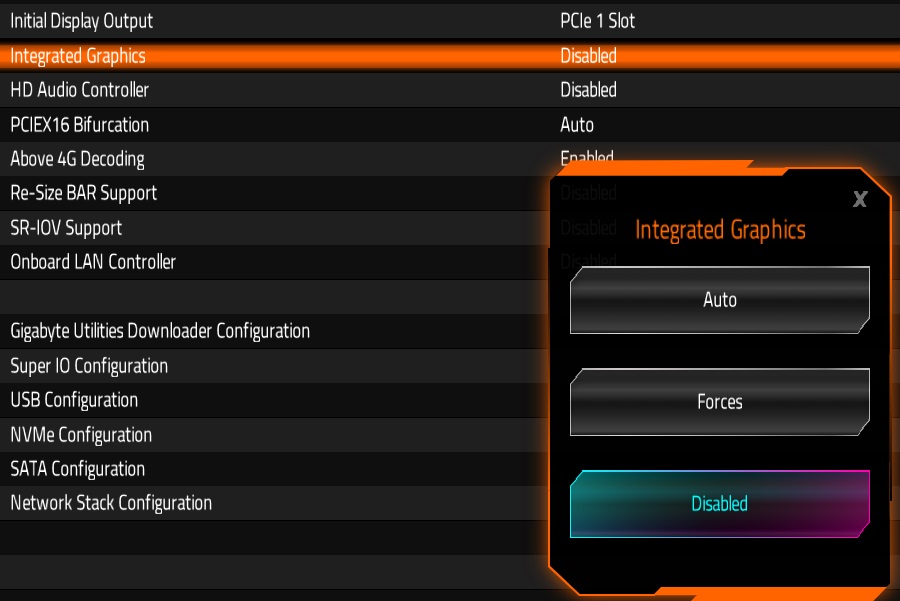Open Re-Size BAR Support setting

coord(84,193)
